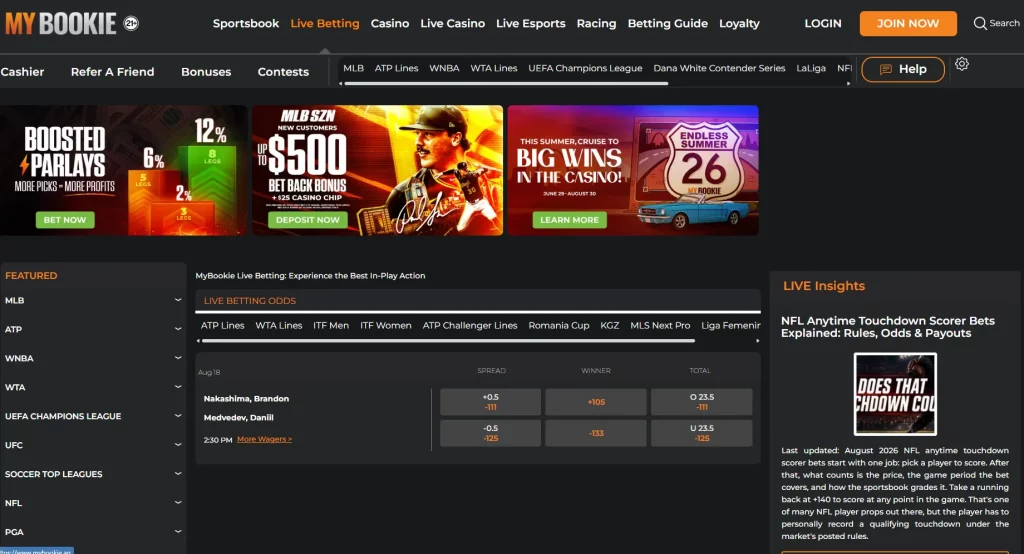Go to the Cashier page
1024x554 pixels.
pos(22,72)
